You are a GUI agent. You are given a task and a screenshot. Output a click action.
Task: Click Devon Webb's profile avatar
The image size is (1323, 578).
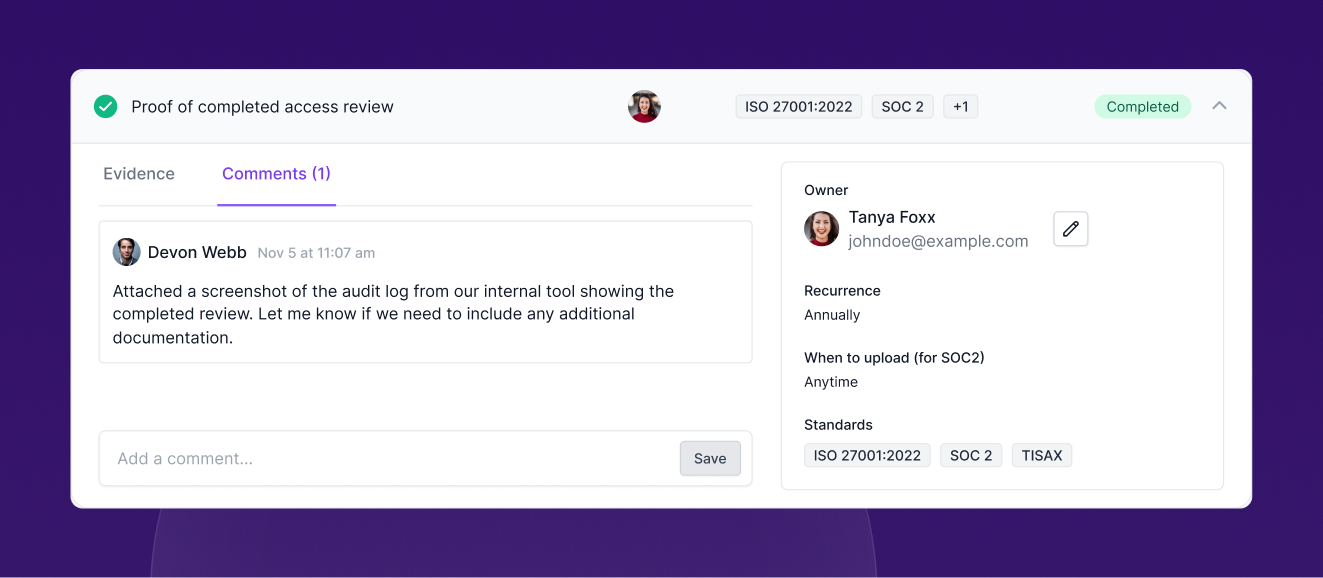pyautogui.click(x=126, y=252)
